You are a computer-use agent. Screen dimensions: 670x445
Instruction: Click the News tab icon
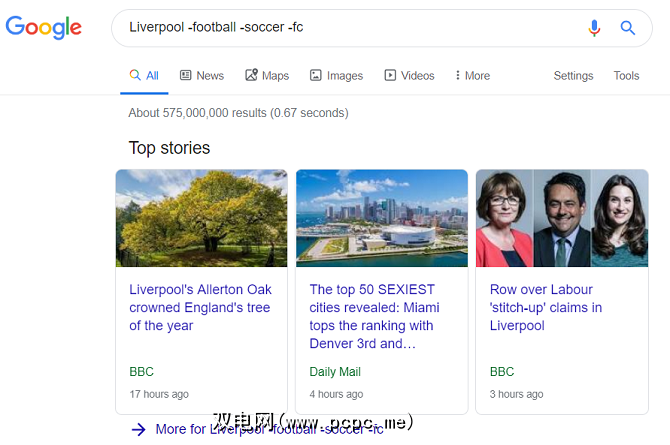click(185, 75)
